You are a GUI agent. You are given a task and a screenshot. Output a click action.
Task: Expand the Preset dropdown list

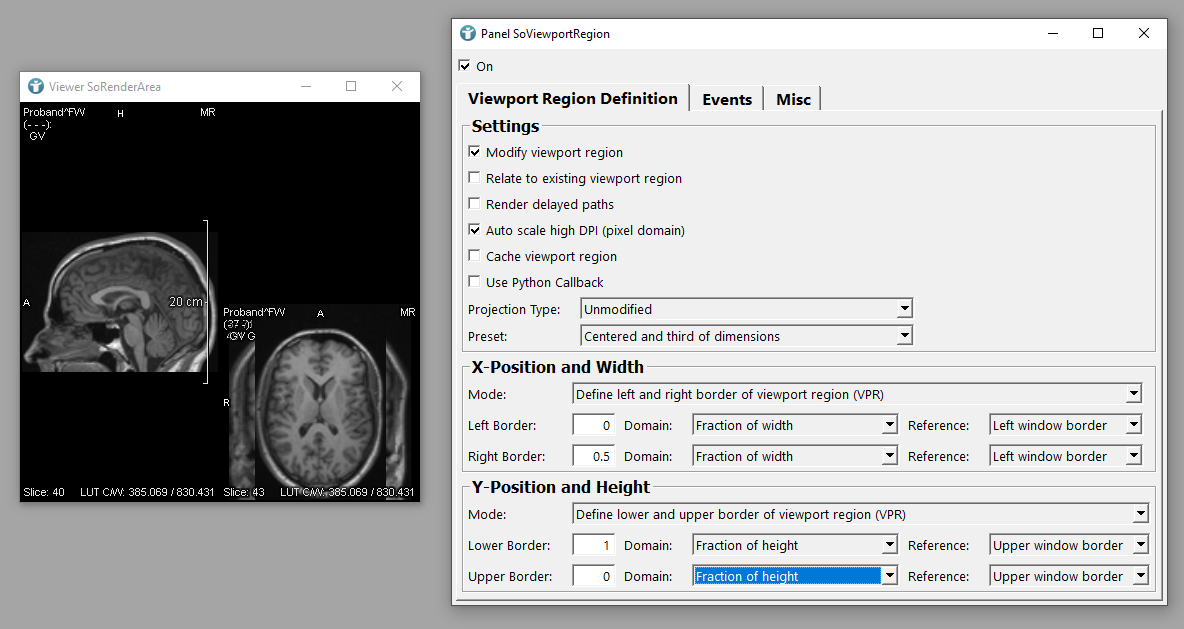click(746, 337)
